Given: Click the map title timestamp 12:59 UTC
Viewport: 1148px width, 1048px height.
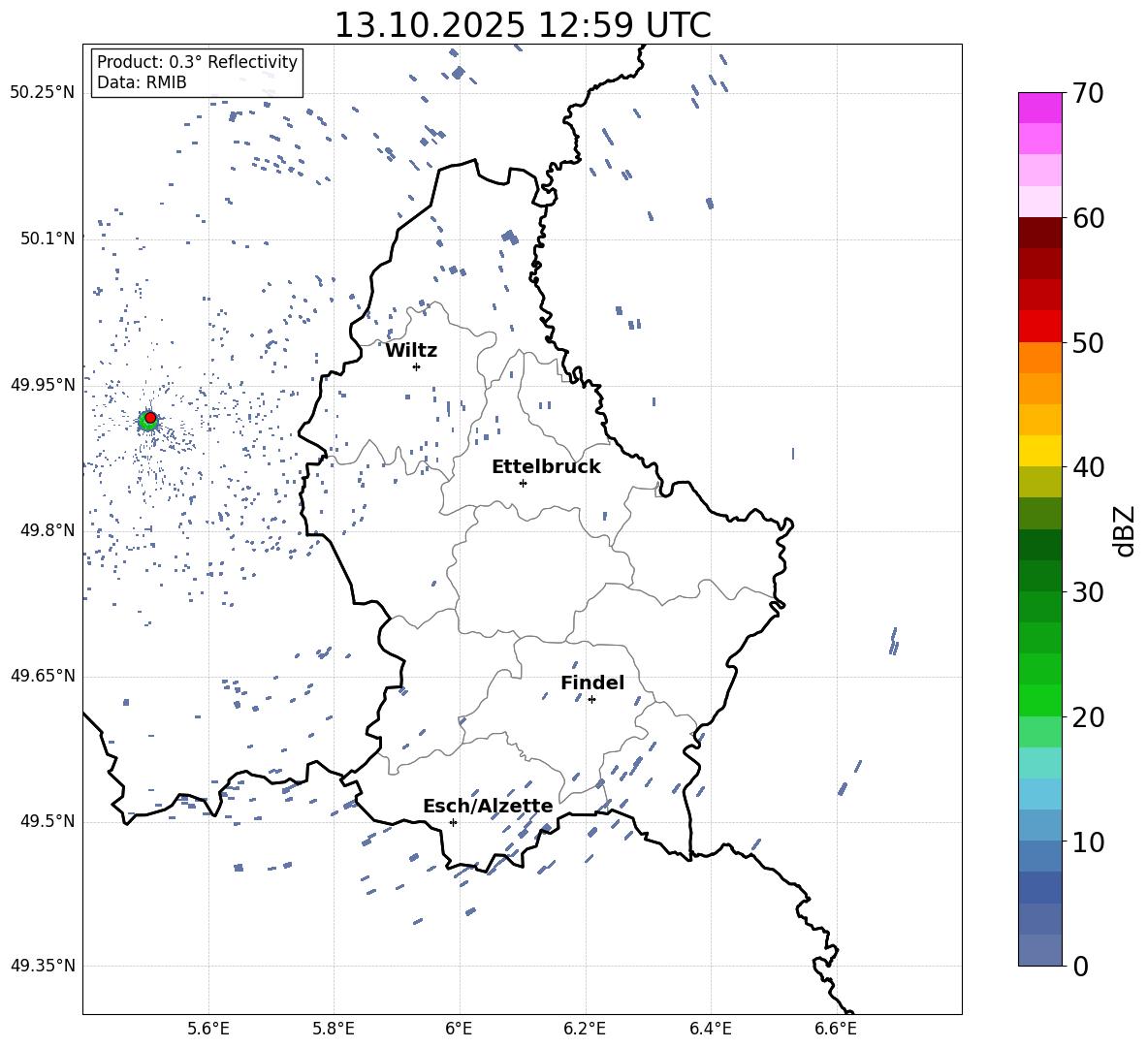Looking at the screenshot, I should 522,25.
